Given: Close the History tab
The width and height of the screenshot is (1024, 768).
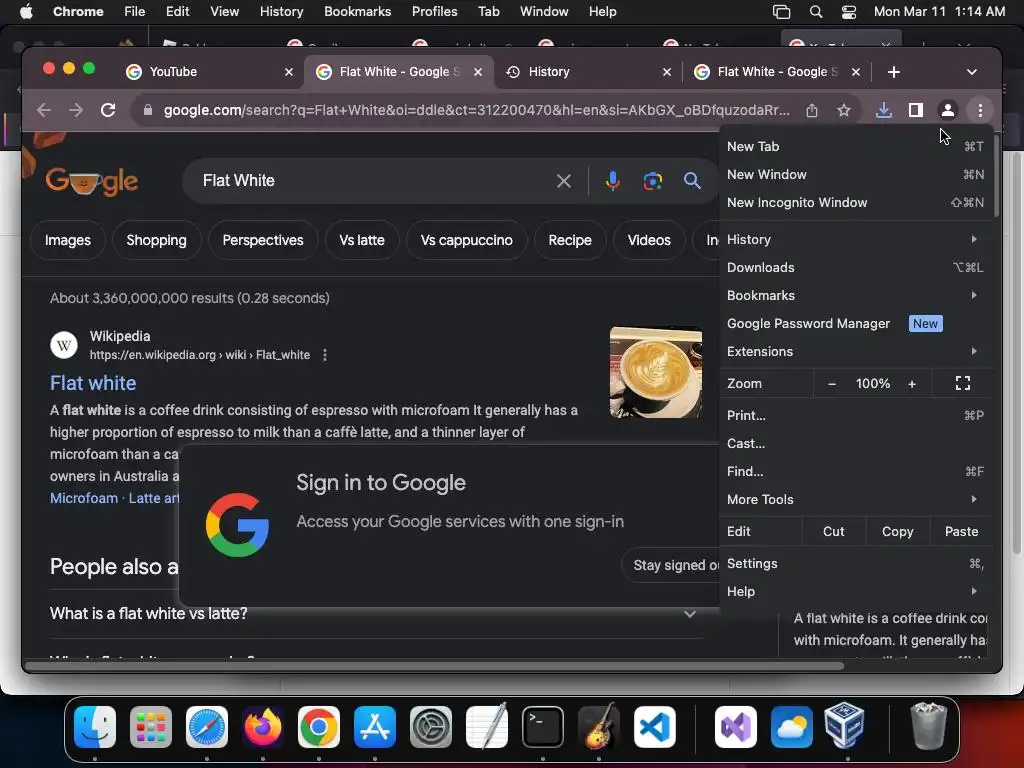Looking at the screenshot, I should (666, 72).
